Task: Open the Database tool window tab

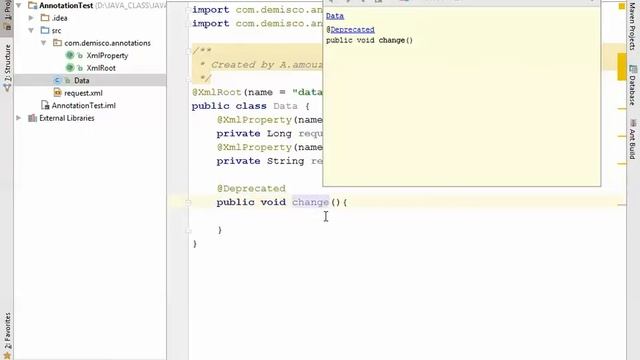Action: (x=633, y=85)
